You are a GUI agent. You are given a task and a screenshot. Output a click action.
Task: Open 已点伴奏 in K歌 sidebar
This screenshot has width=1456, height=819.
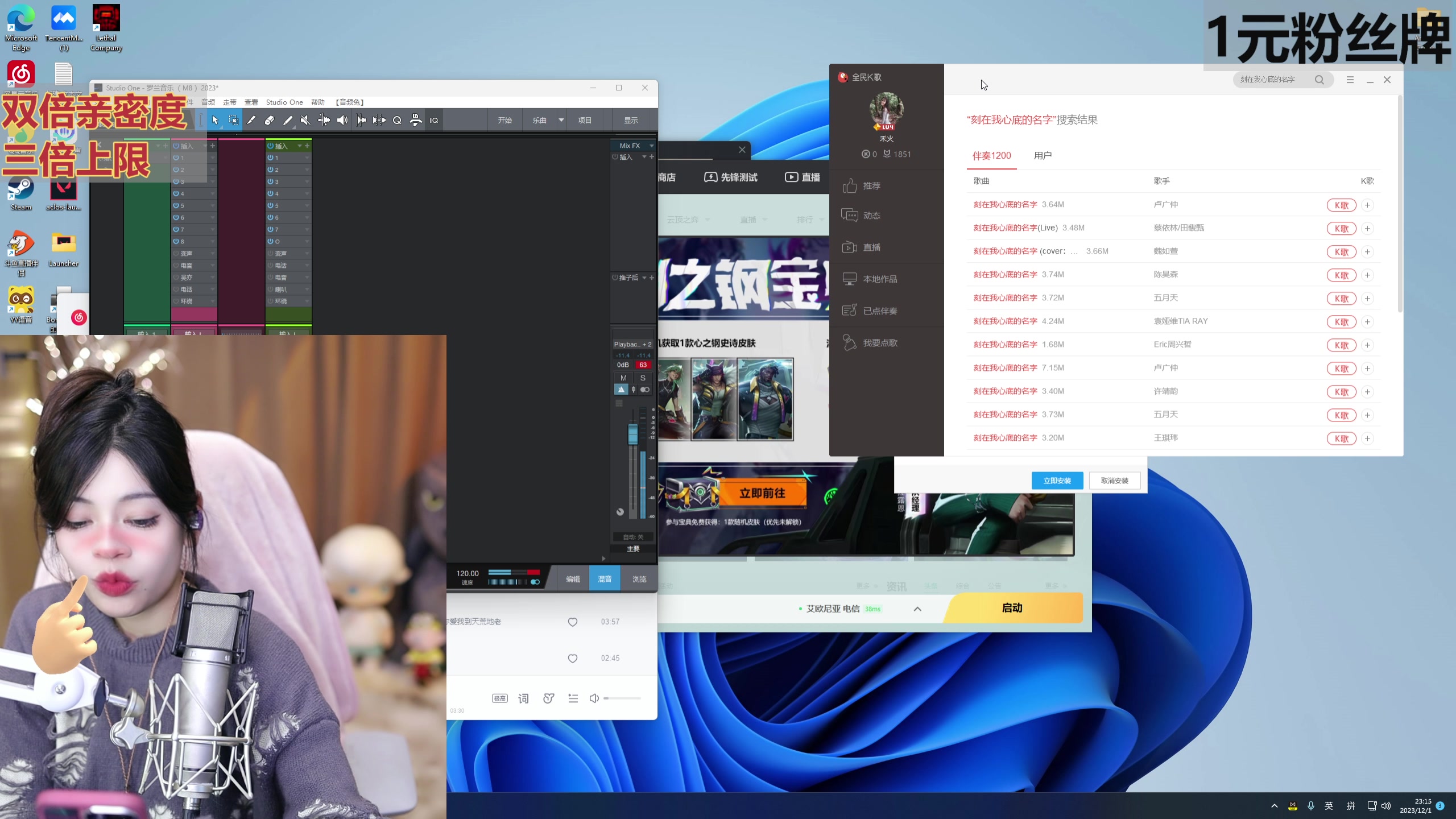[879, 311]
